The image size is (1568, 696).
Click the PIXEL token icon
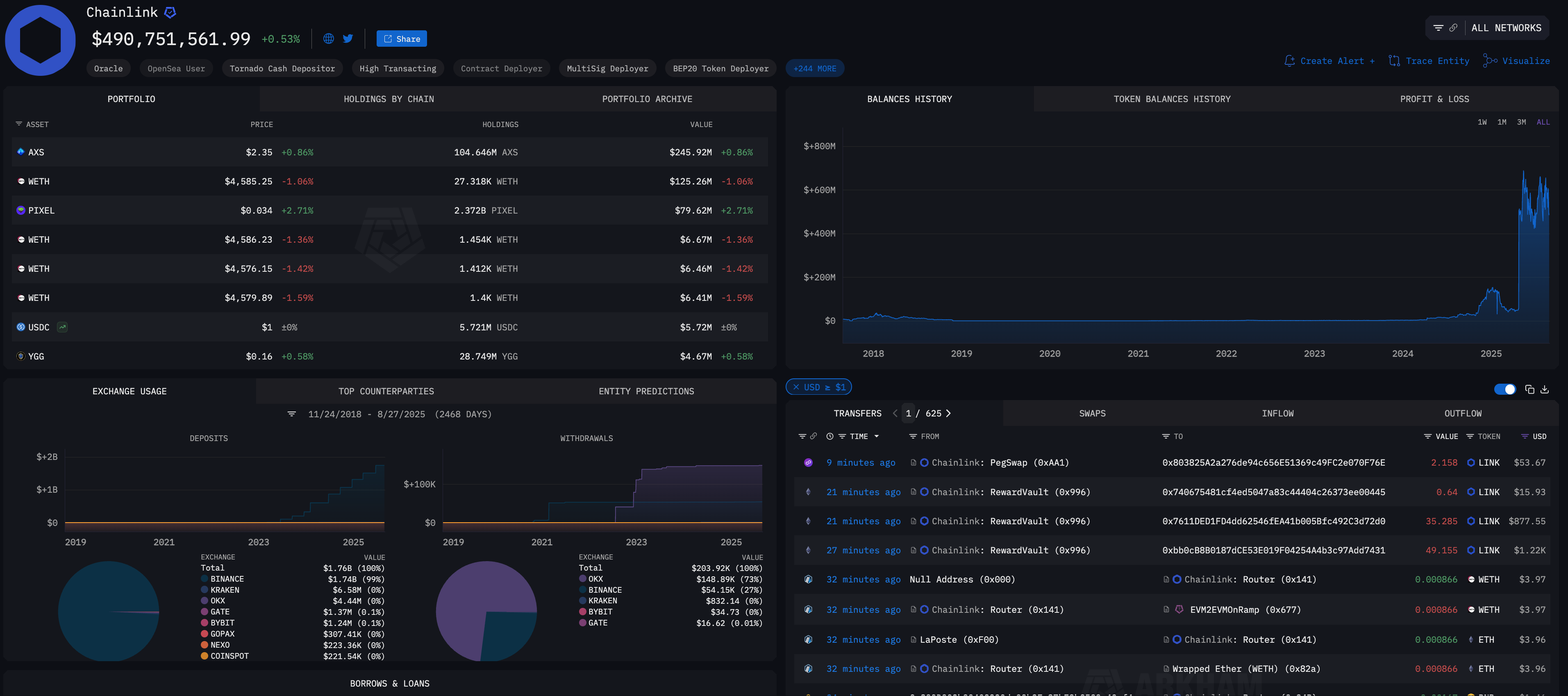click(x=20, y=210)
